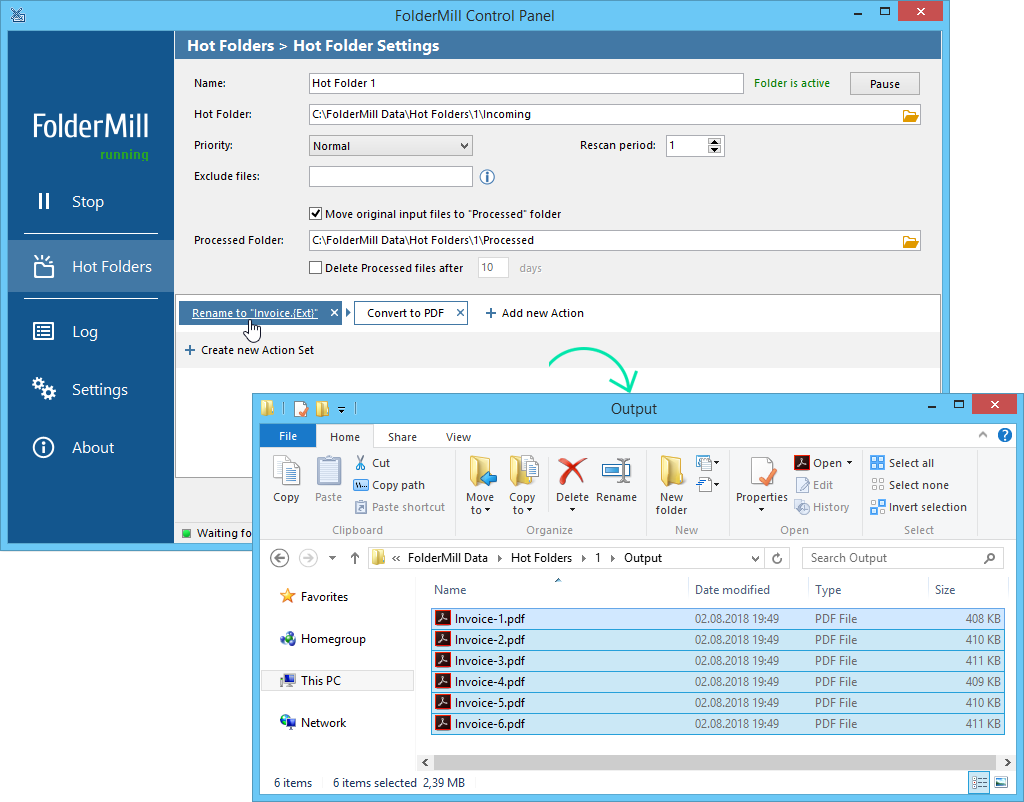Screen dimensions: 1024x802
Task: Select the Invoice-3.pdf file
Action: [489, 661]
